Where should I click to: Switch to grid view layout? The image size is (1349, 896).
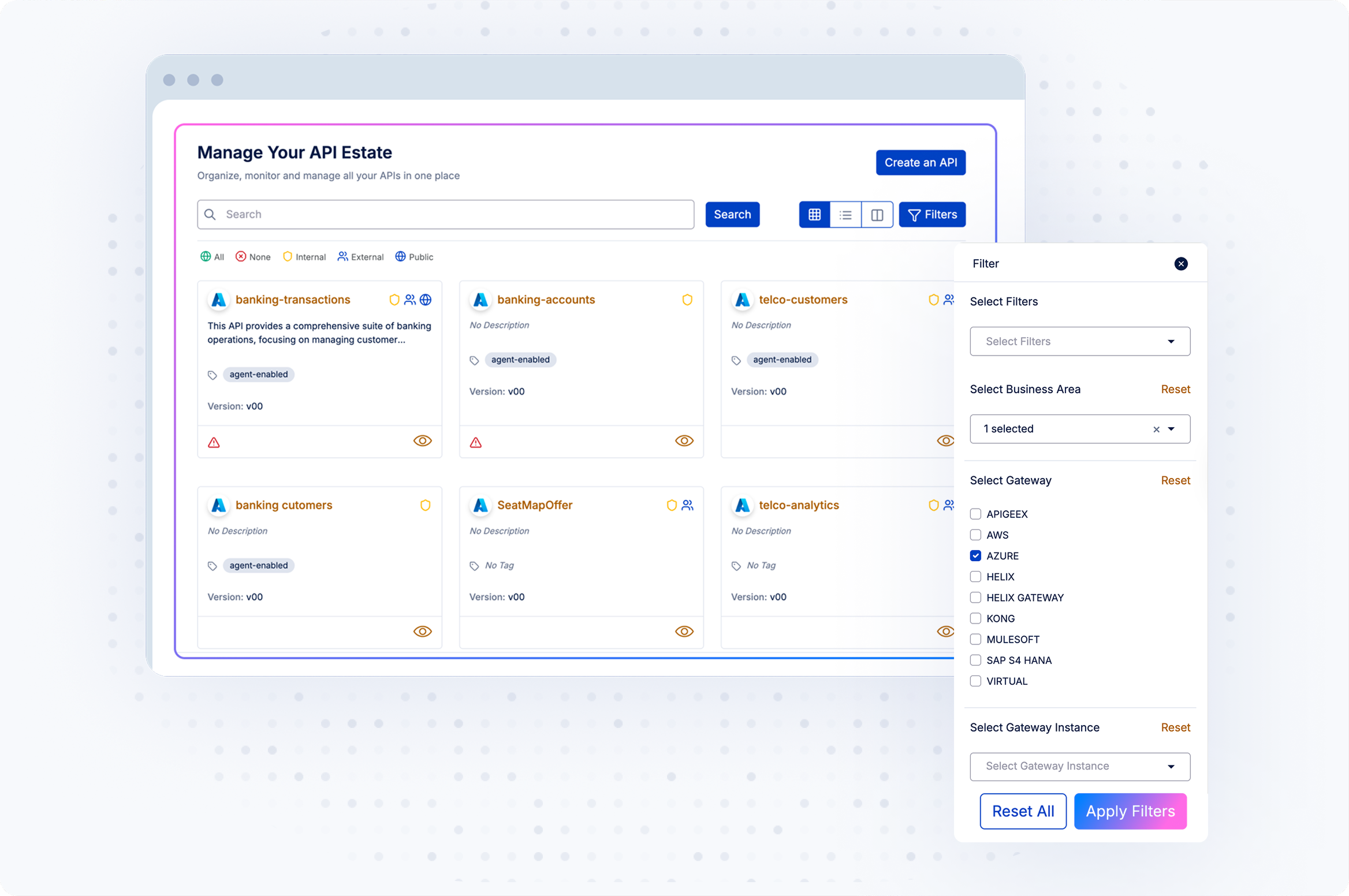pyautogui.click(x=814, y=215)
